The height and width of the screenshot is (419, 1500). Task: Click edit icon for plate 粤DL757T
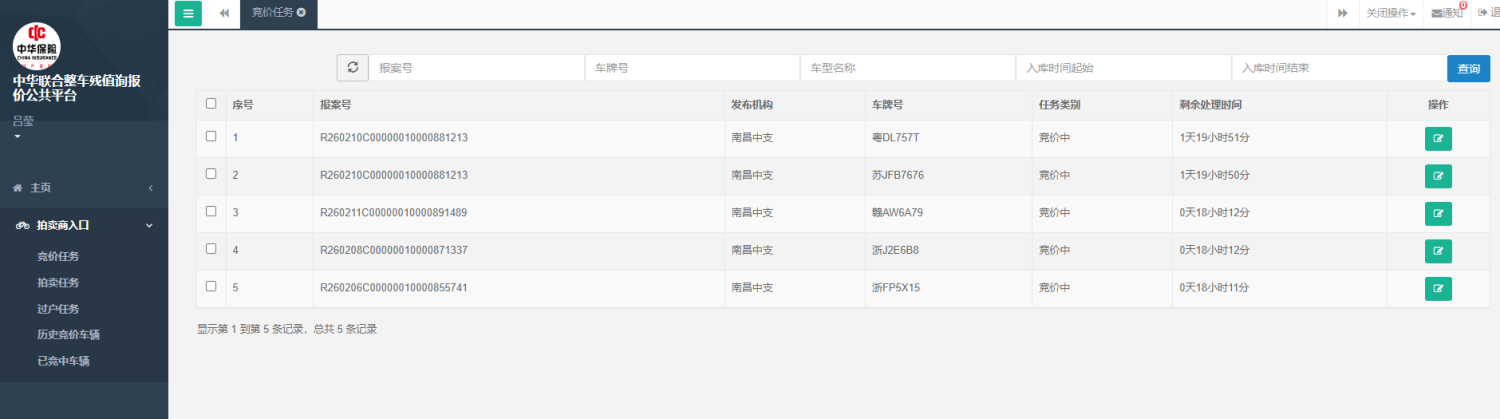(x=1438, y=139)
